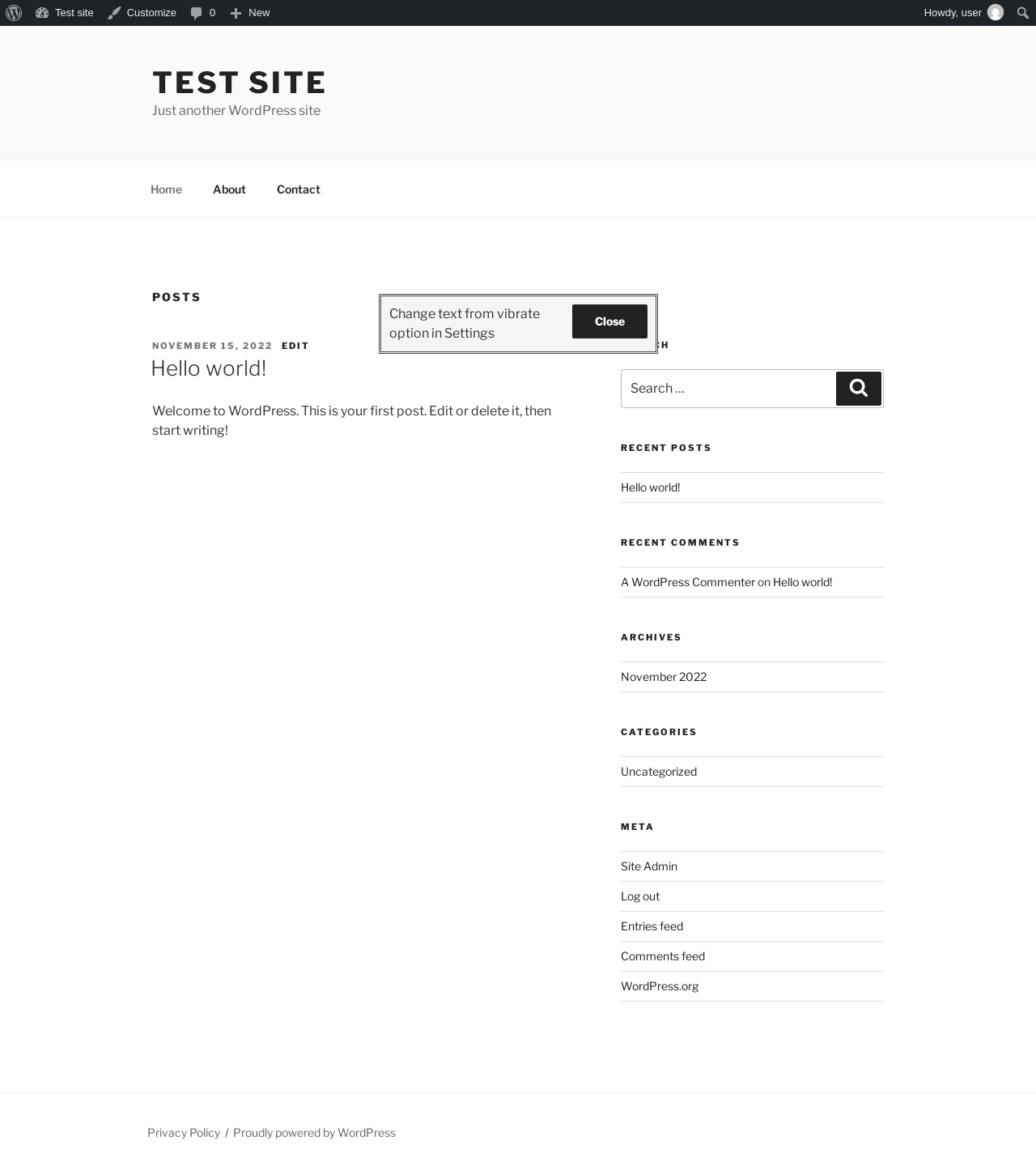This screenshot has height=1170, width=1036.
Task: Go to the About menu page
Action: tap(229, 189)
